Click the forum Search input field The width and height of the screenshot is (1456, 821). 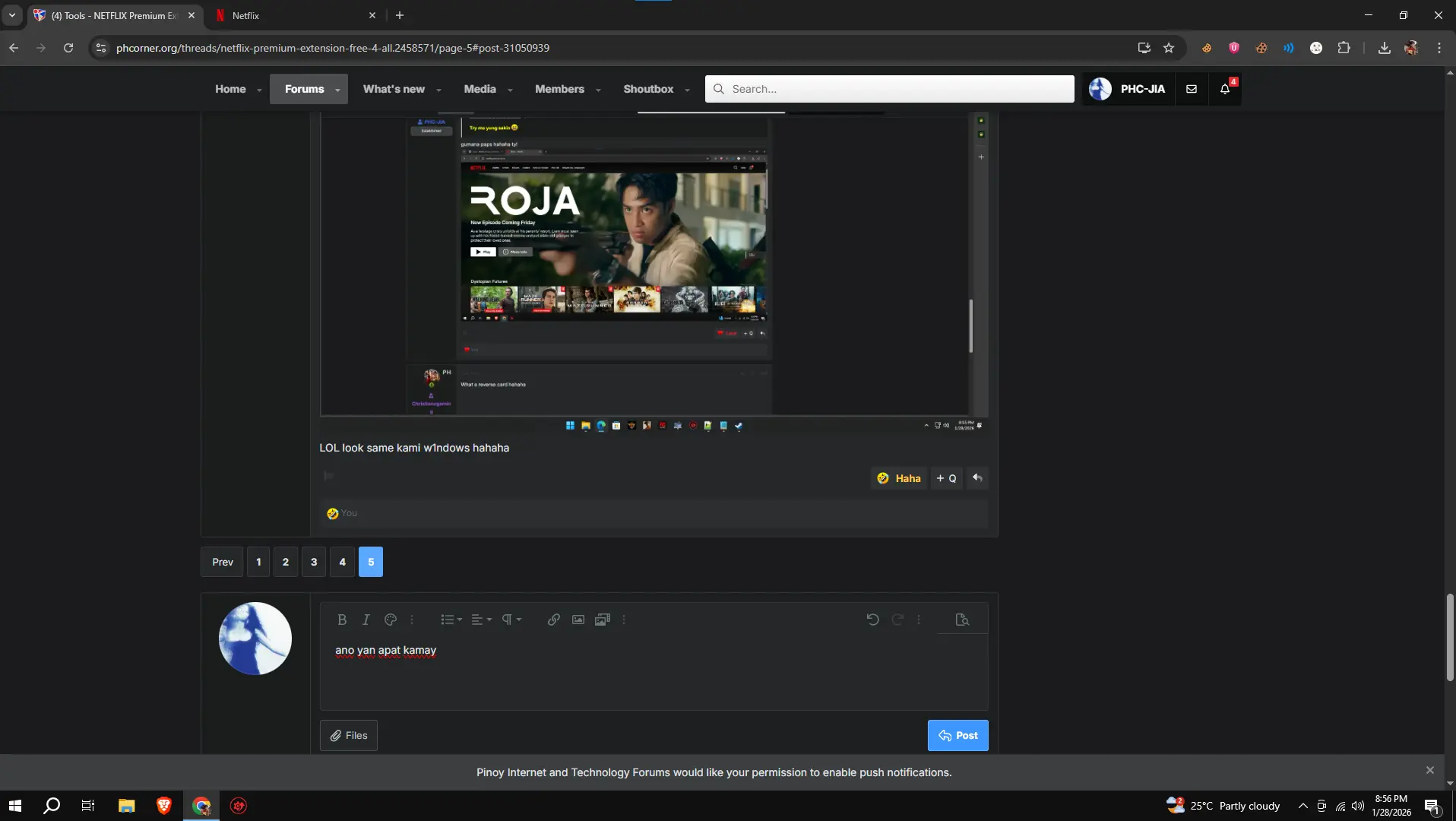point(889,89)
